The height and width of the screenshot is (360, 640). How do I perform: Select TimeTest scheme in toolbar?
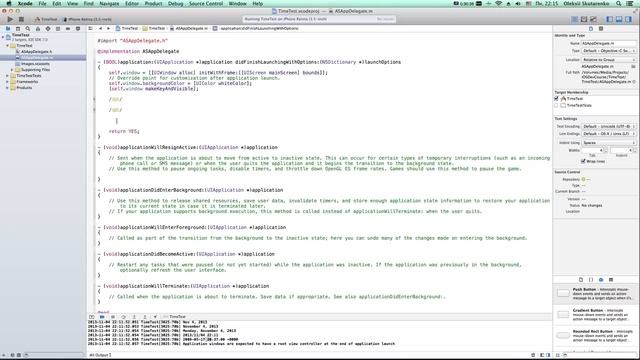(46, 19)
